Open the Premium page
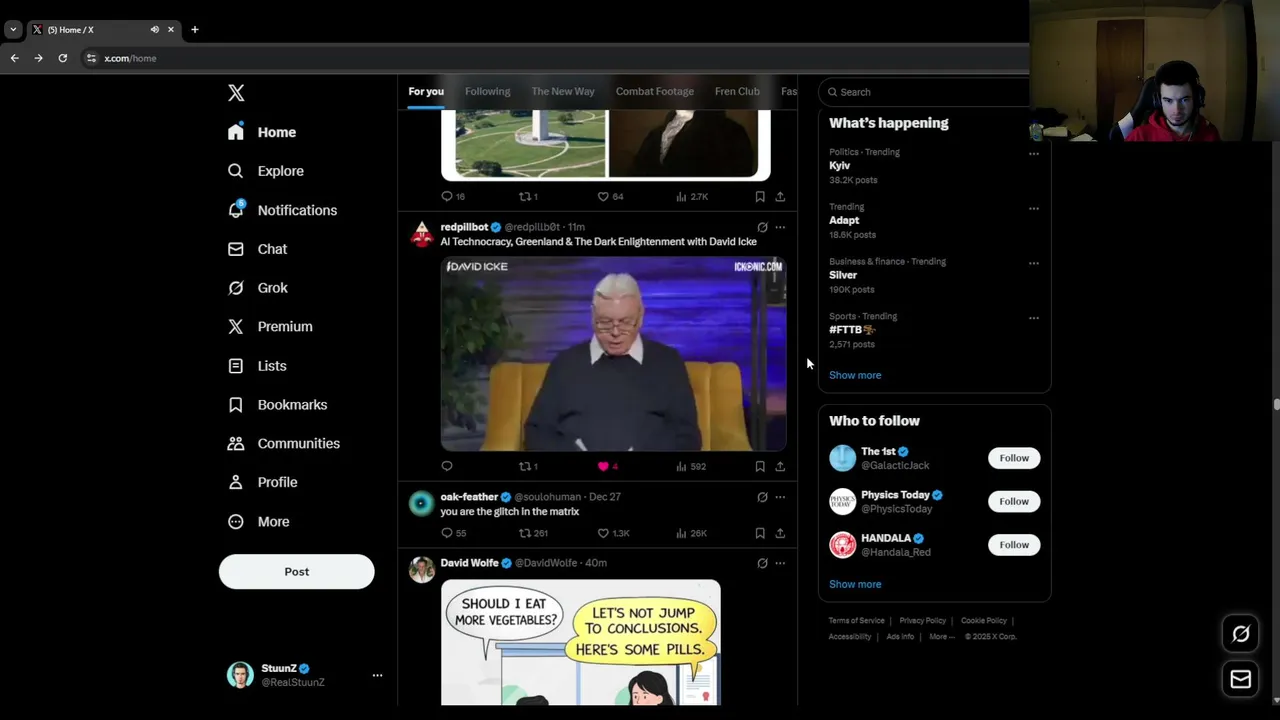1280x720 pixels. (270, 327)
